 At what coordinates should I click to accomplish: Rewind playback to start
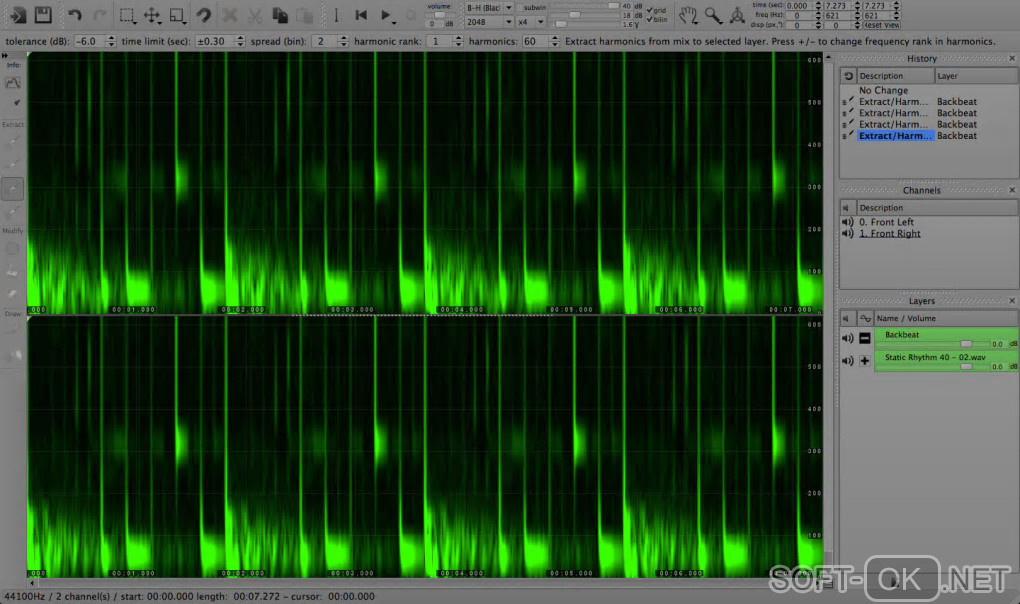click(361, 15)
